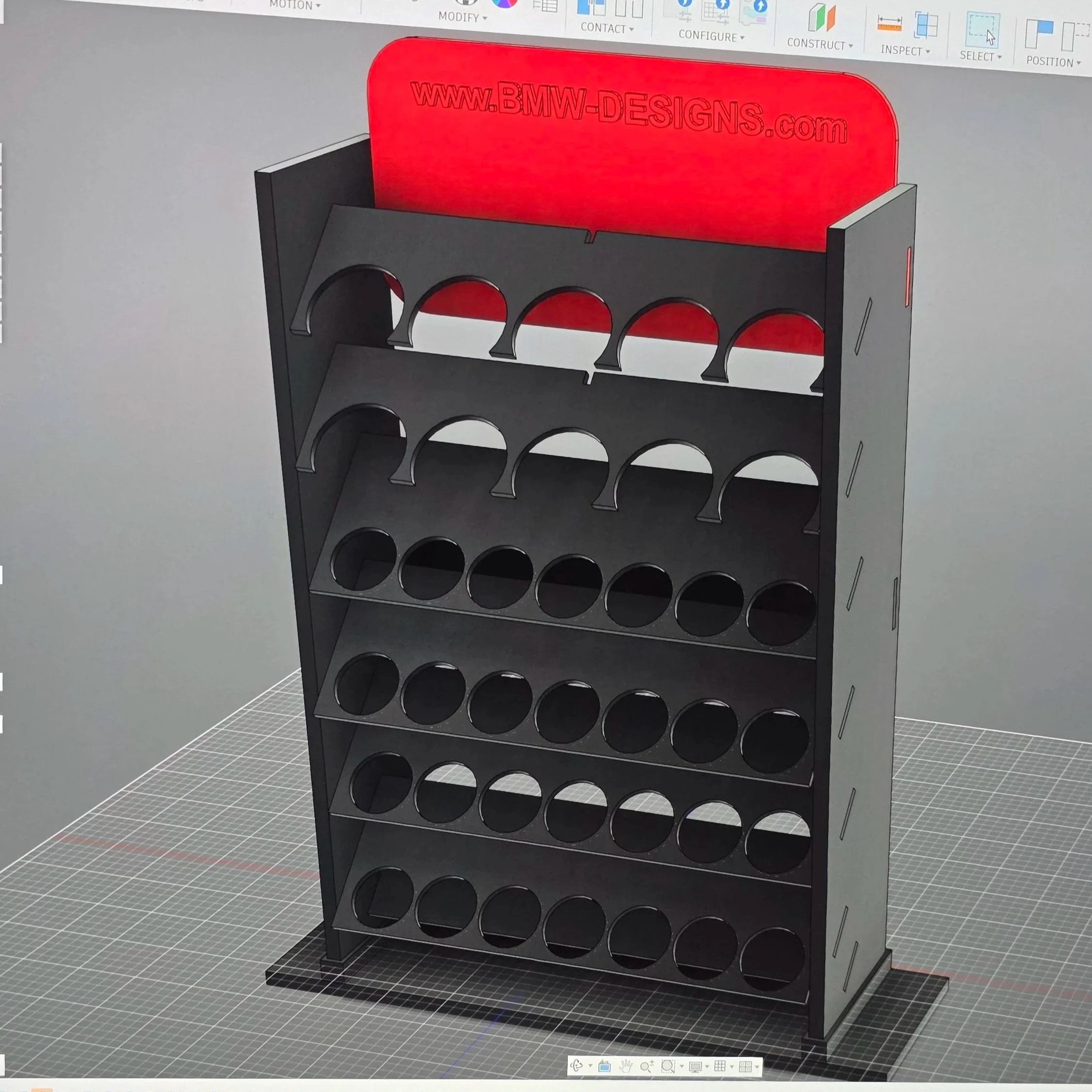Expand the Grid and Snaps dropdown arrow
The height and width of the screenshot is (1092, 1092).
[732, 1067]
